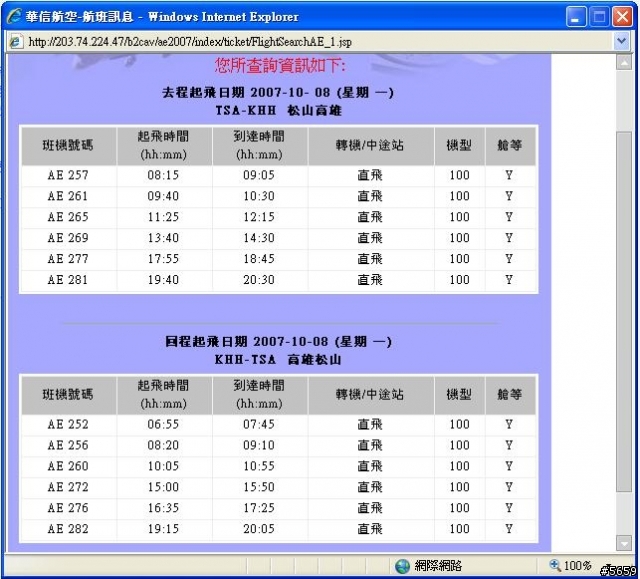This screenshot has width=640, height=579.
Task: Click the page icon beside the URL
Action: (x=16, y=42)
